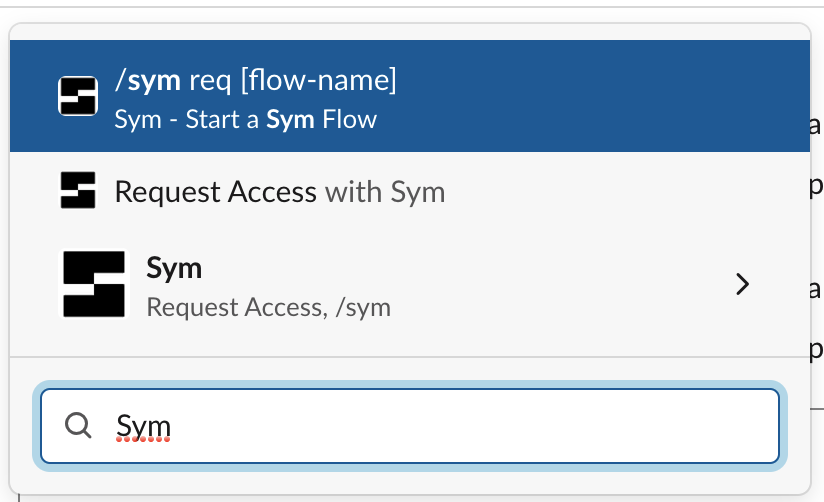Expand the Sym app using the right chevron

point(742,285)
